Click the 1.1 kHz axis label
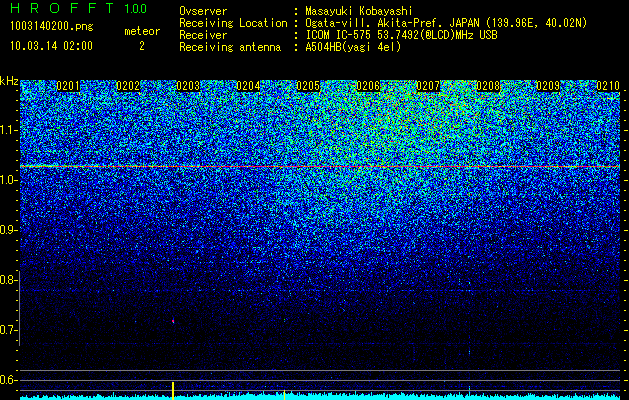 point(8,130)
